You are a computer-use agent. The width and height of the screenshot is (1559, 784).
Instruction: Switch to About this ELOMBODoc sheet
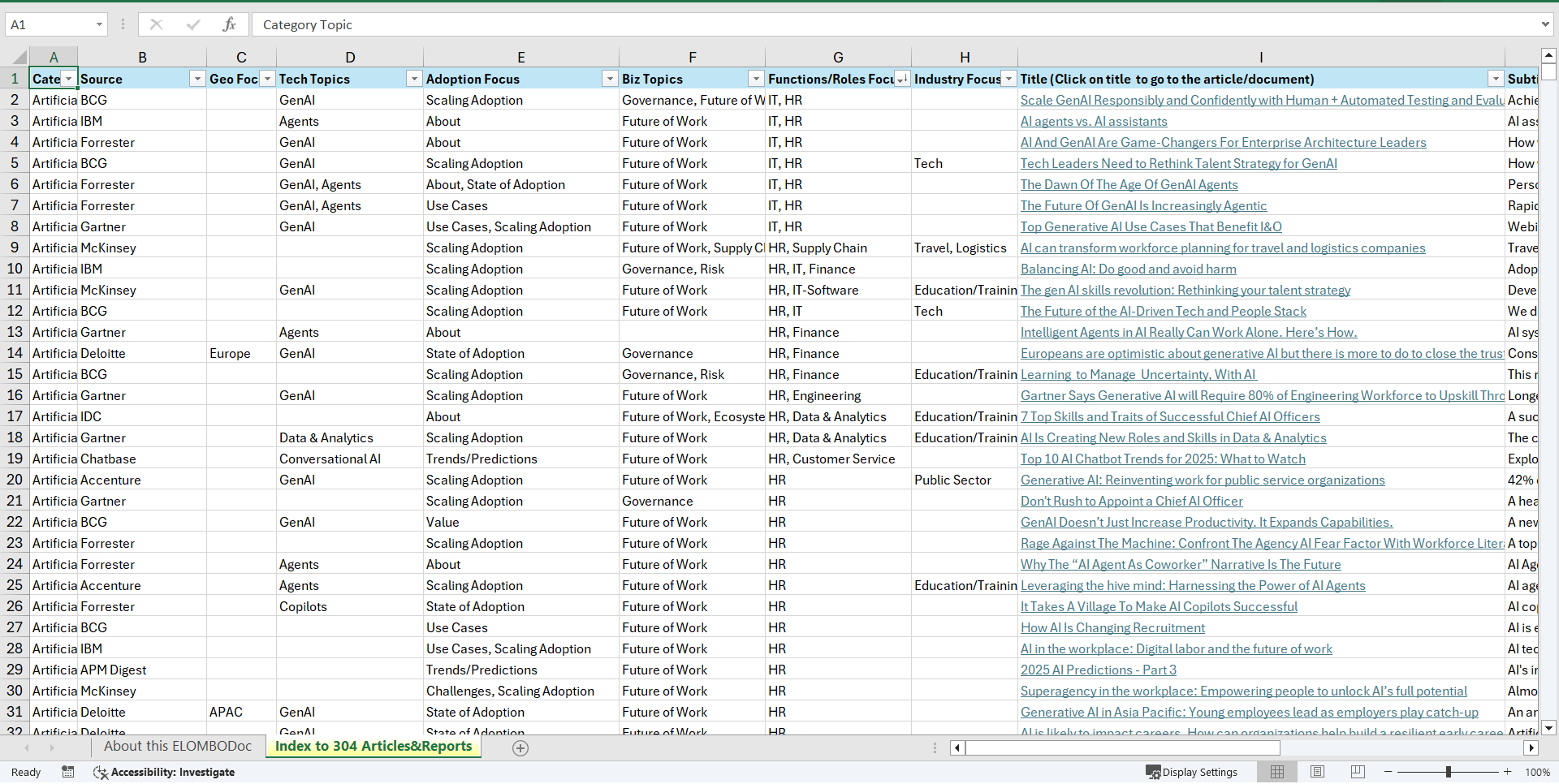pyautogui.click(x=178, y=747)
